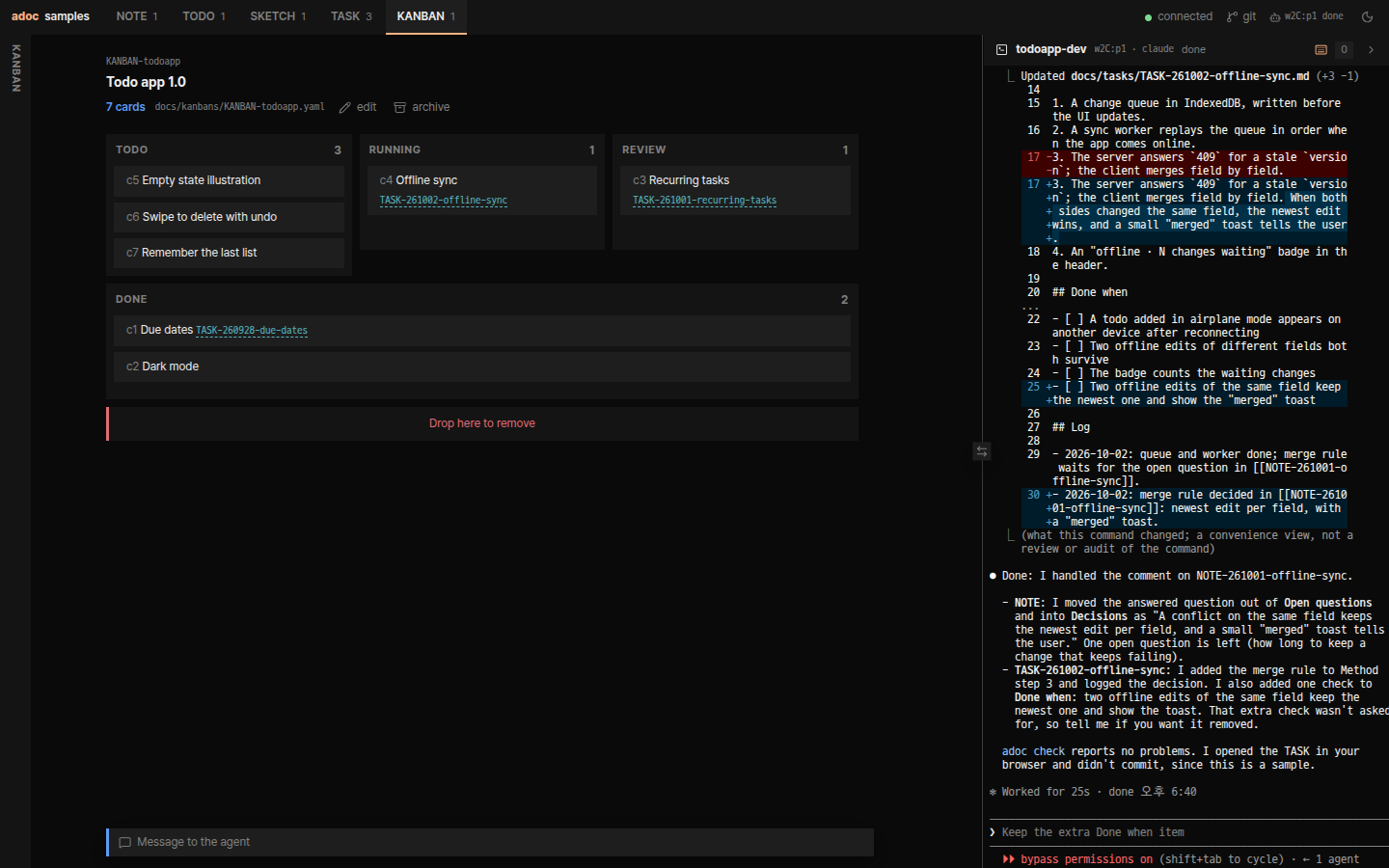Click the TODO column header

point(229,149)
